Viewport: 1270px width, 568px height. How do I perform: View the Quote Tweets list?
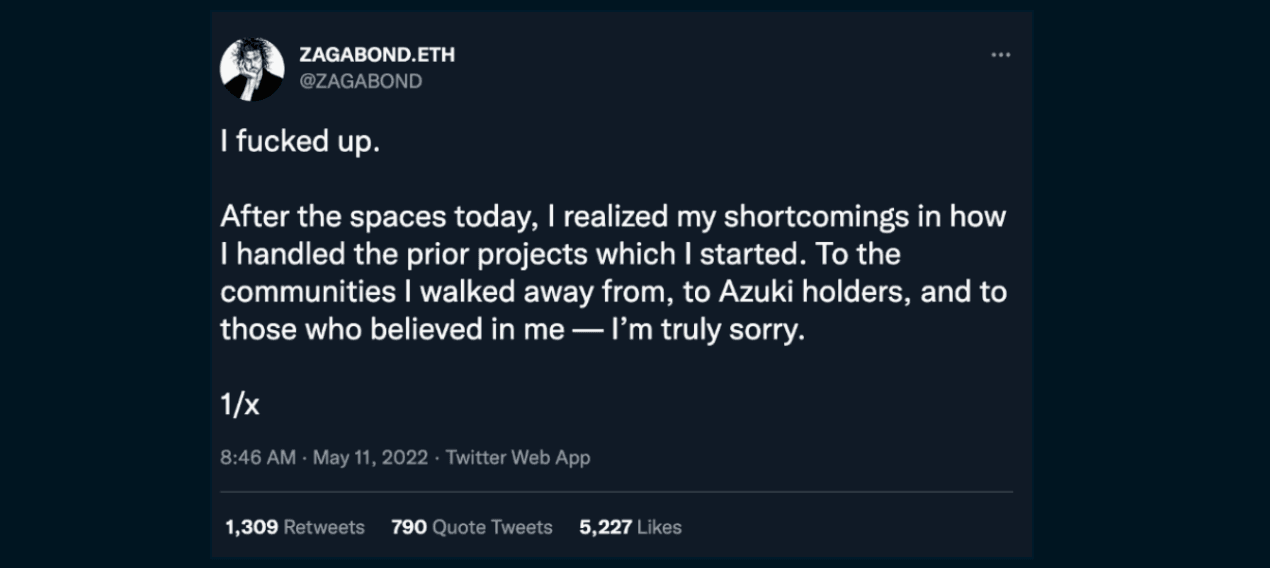point(492,527)
